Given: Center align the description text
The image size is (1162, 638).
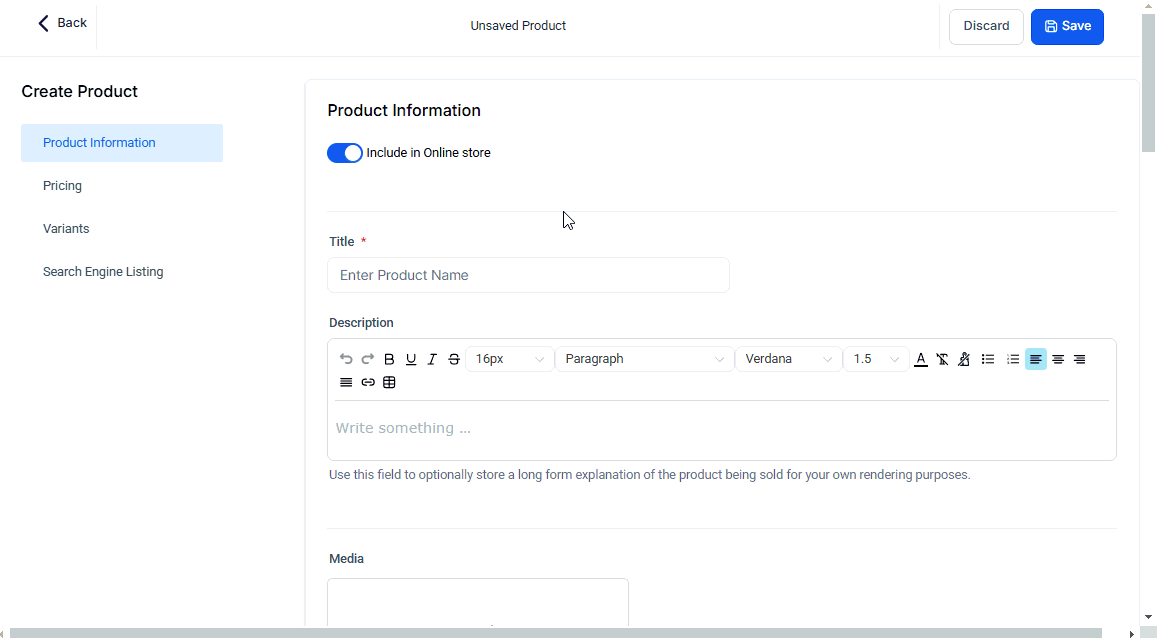Looking at the screenshot, I should tap(1058, 359).
